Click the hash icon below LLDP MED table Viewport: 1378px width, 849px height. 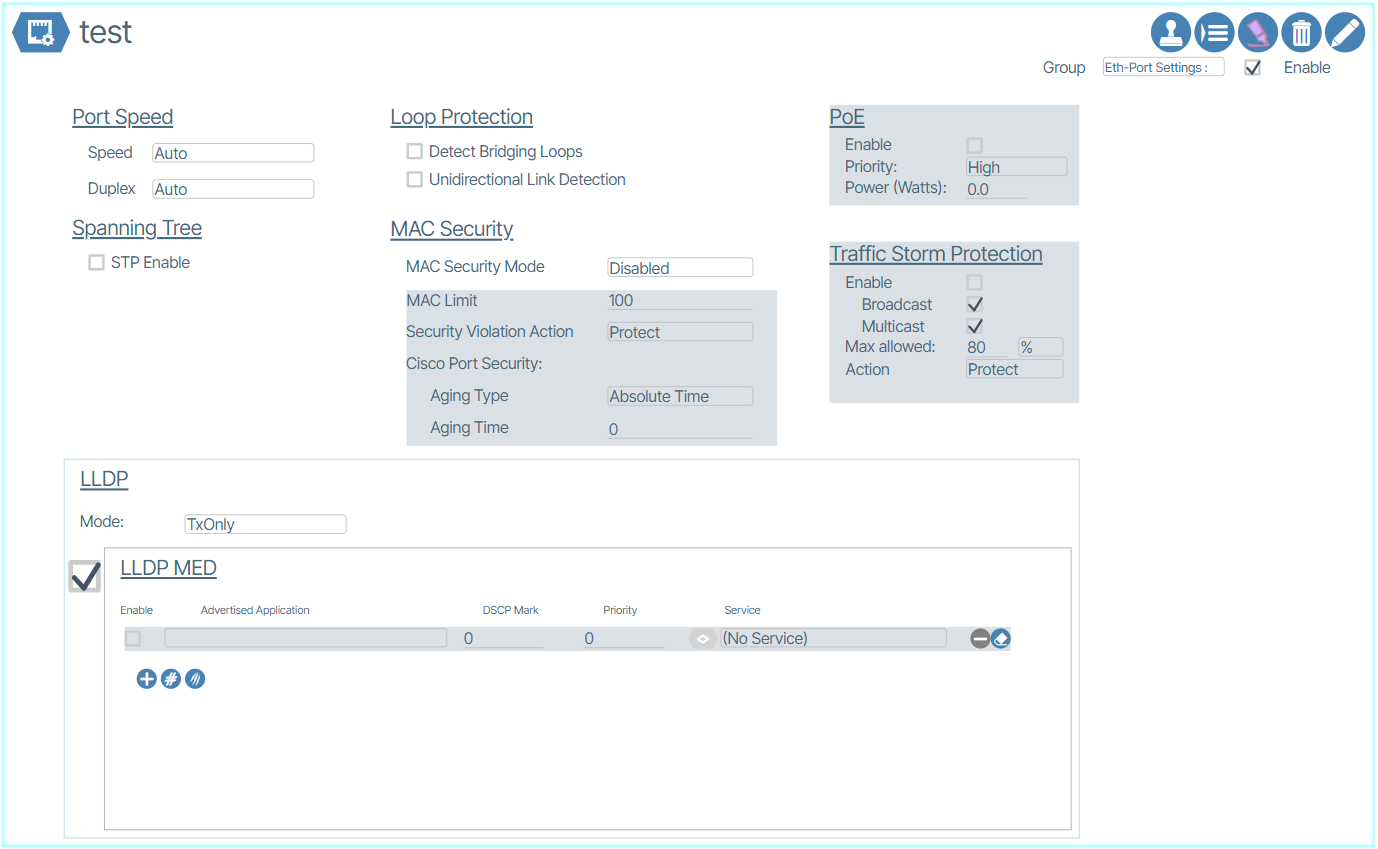[x=171, y=679]
